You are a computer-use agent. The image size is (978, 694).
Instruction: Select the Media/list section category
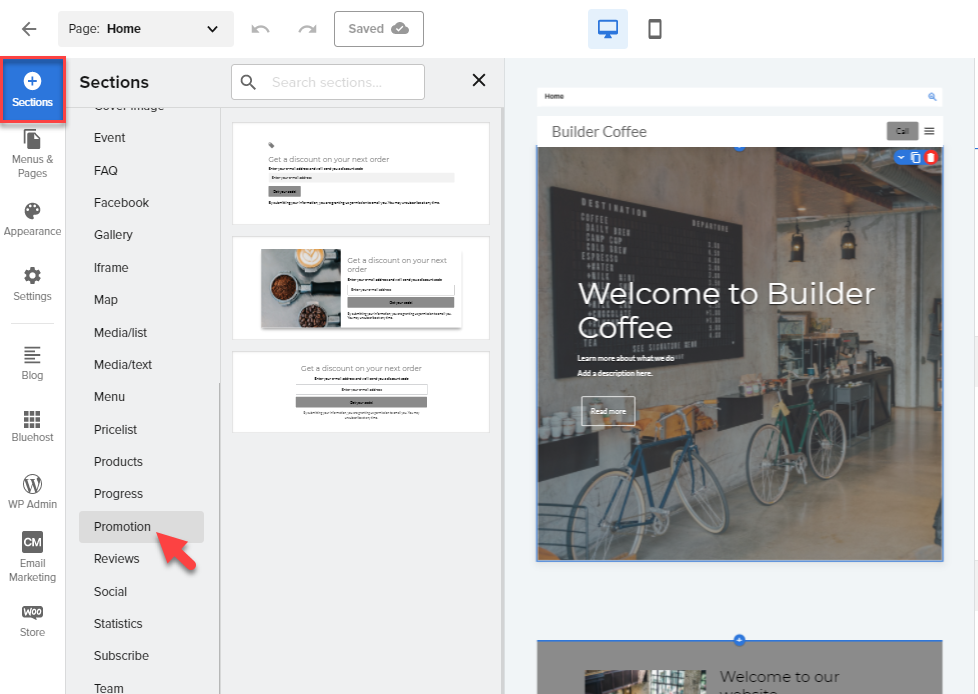[x=120, y=332]
